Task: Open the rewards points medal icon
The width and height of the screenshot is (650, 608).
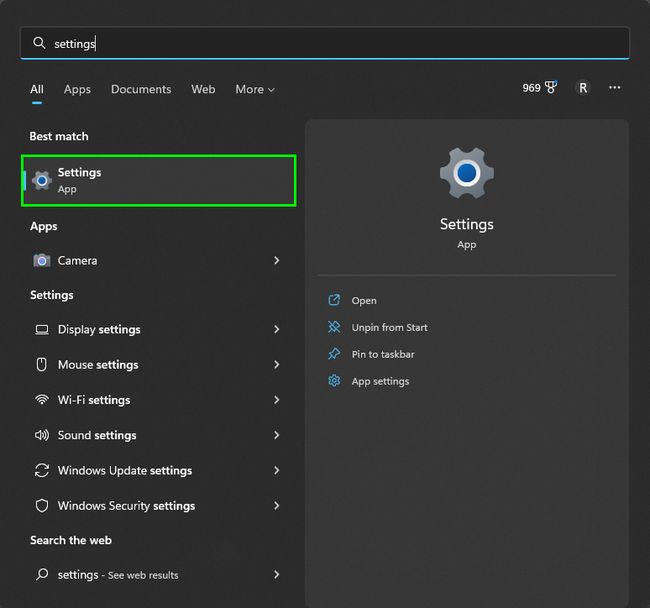Action: pos(550,88)
